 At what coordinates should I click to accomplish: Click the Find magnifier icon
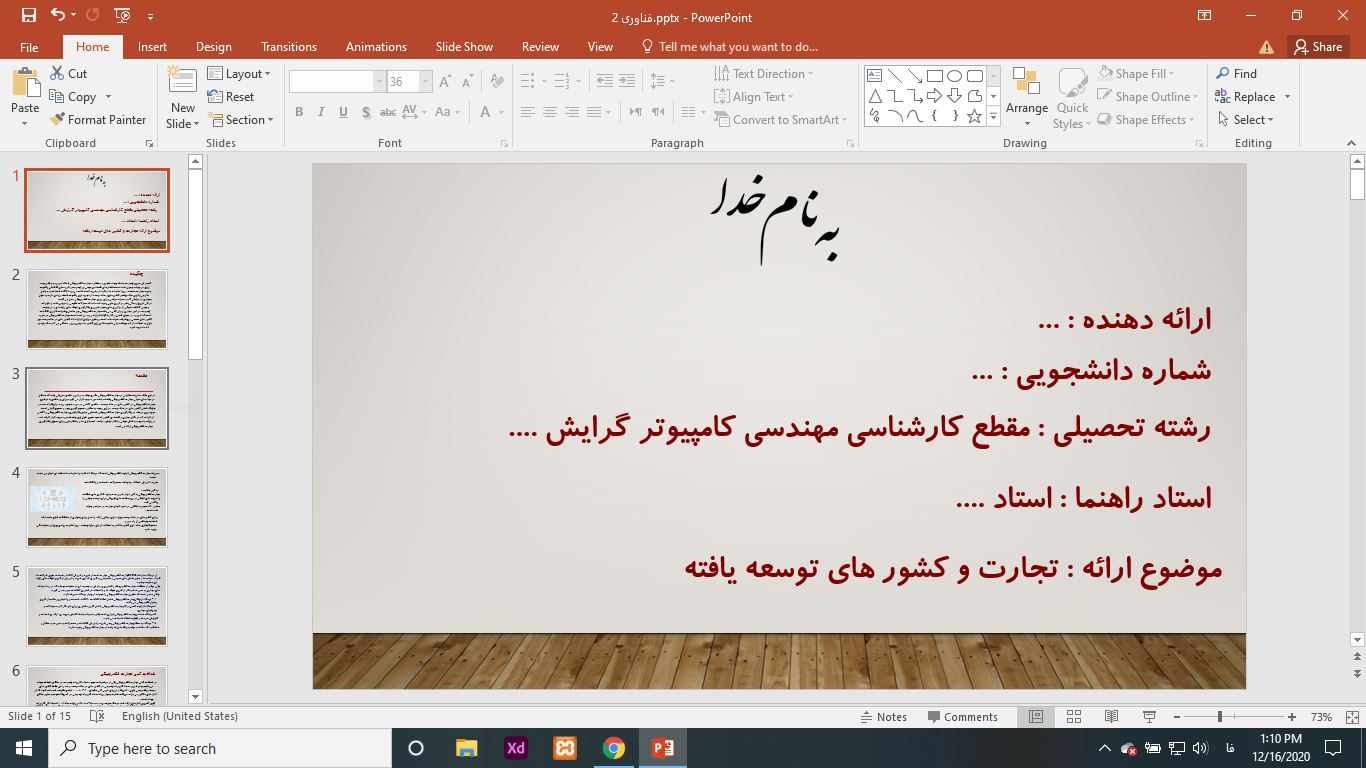(x=1223, y=74)
